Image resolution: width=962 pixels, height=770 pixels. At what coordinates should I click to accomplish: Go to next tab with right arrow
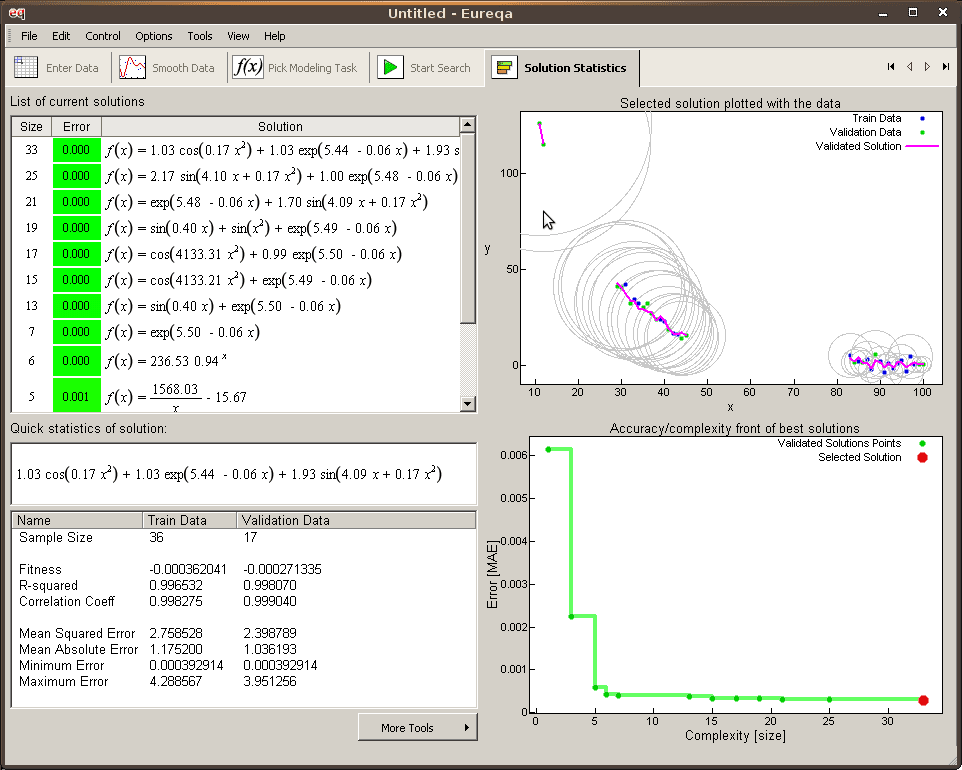click(928, 67)
